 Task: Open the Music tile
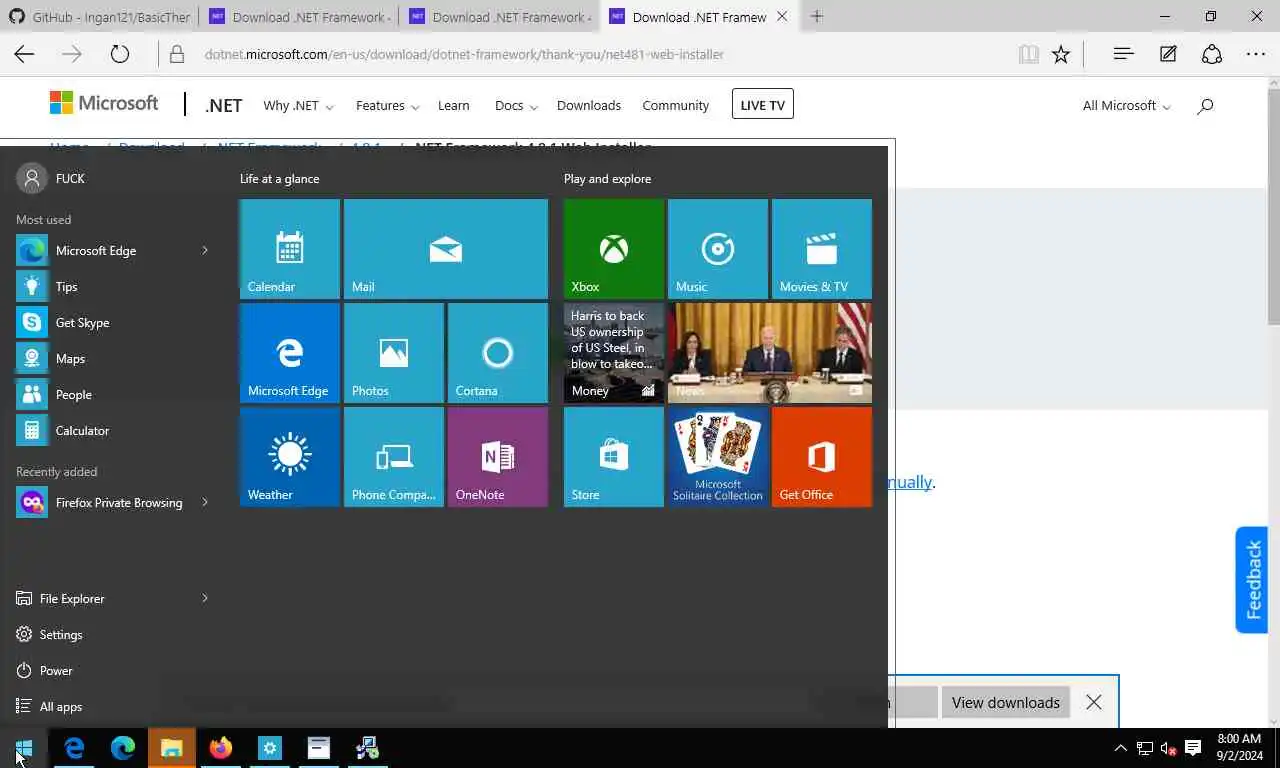pyautogui.click(x=718, y=249)
